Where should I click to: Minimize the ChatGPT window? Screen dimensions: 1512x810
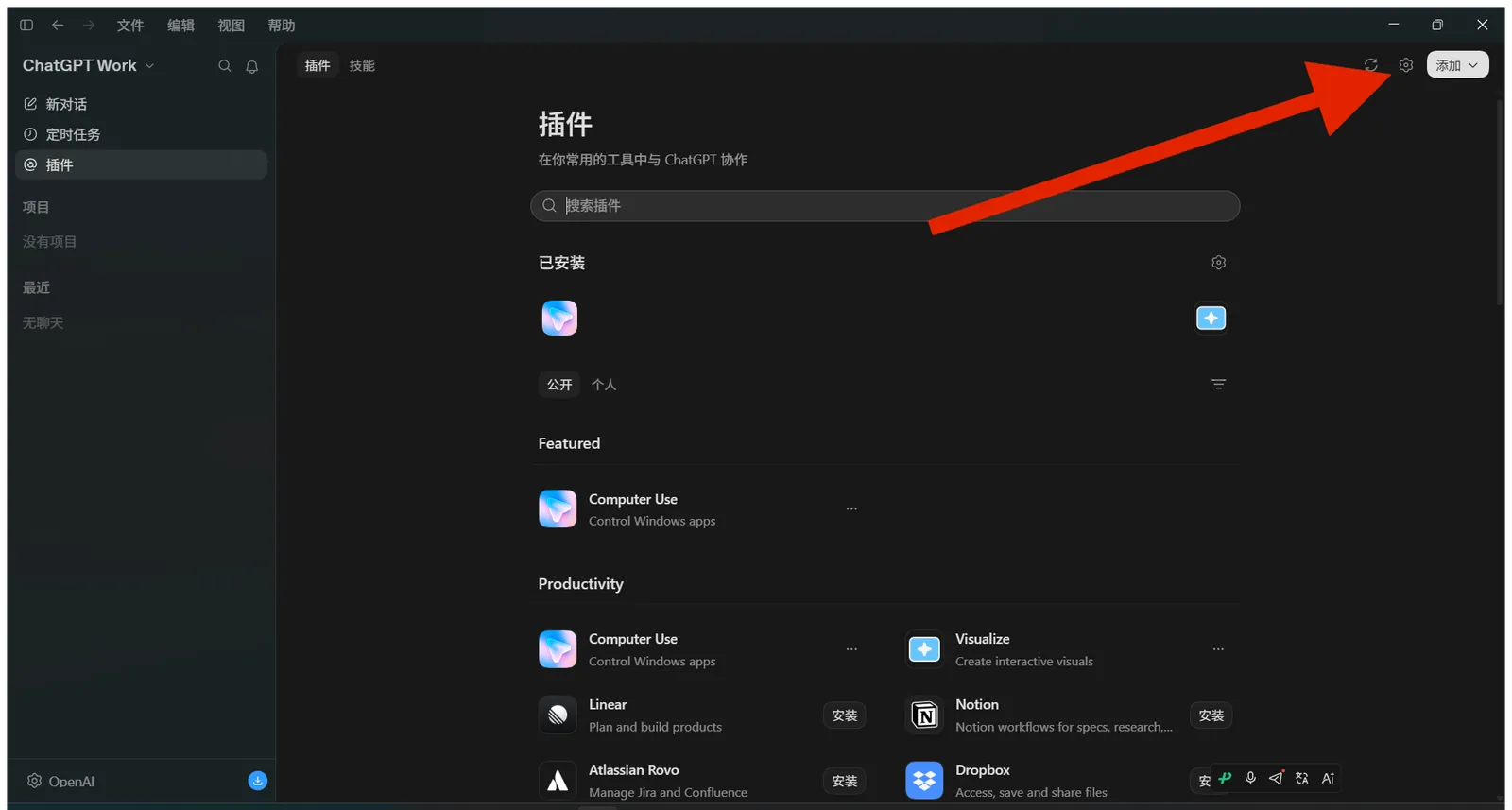tap(1394, 25)
